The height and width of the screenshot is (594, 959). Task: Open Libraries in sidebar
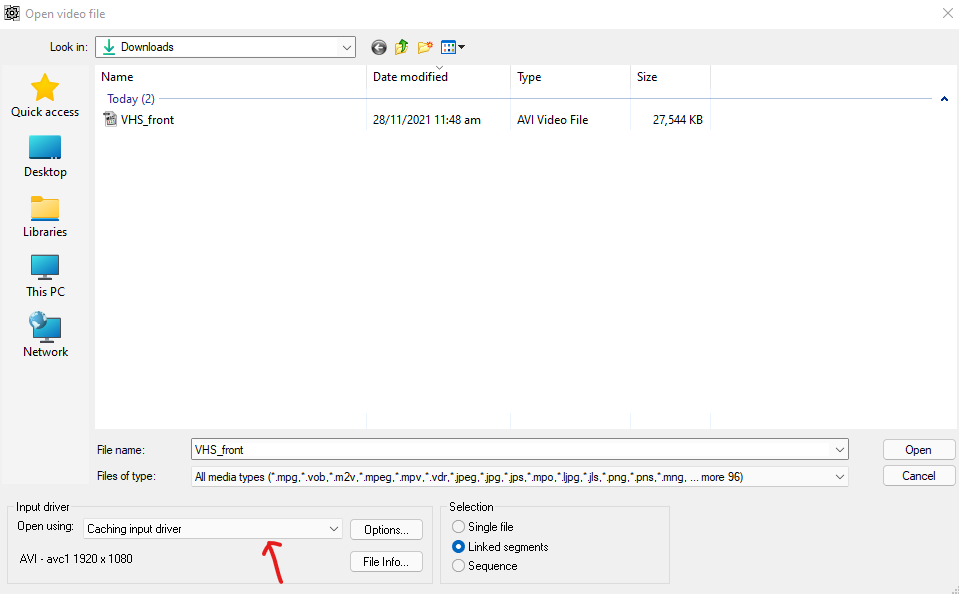(45, 217)
